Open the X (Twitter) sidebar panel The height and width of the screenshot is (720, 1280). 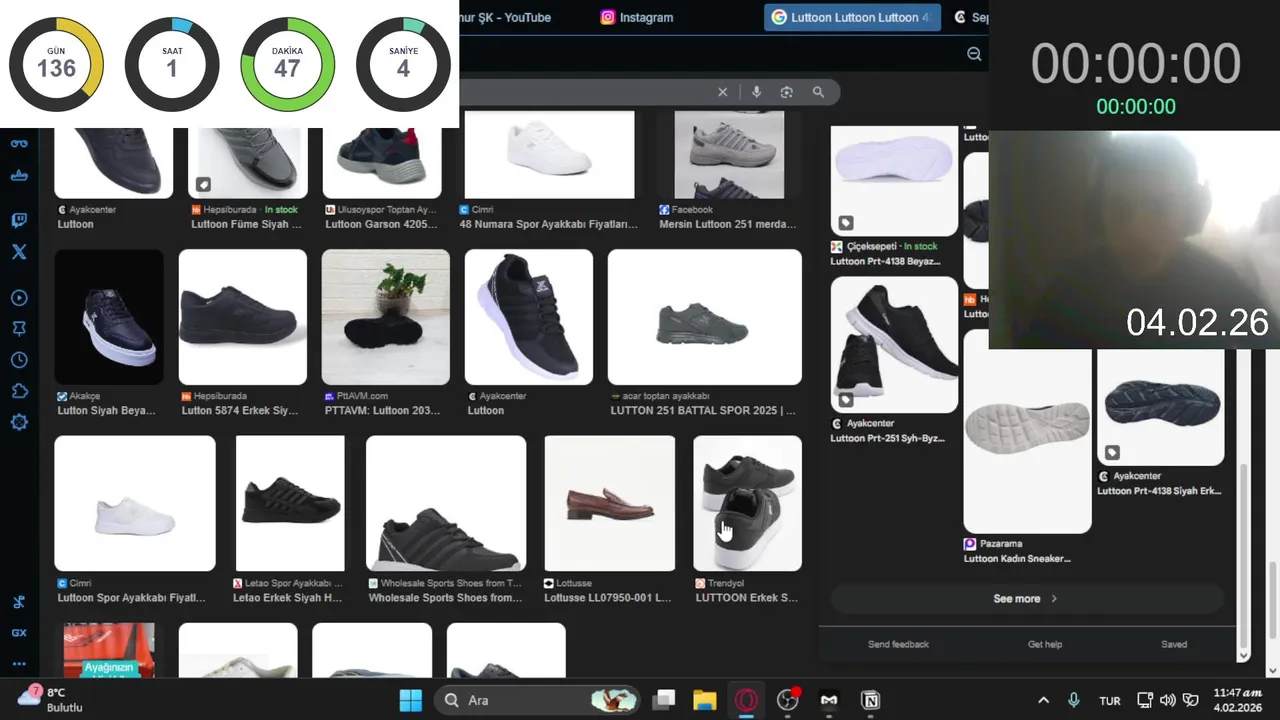[x=19, y=252]
